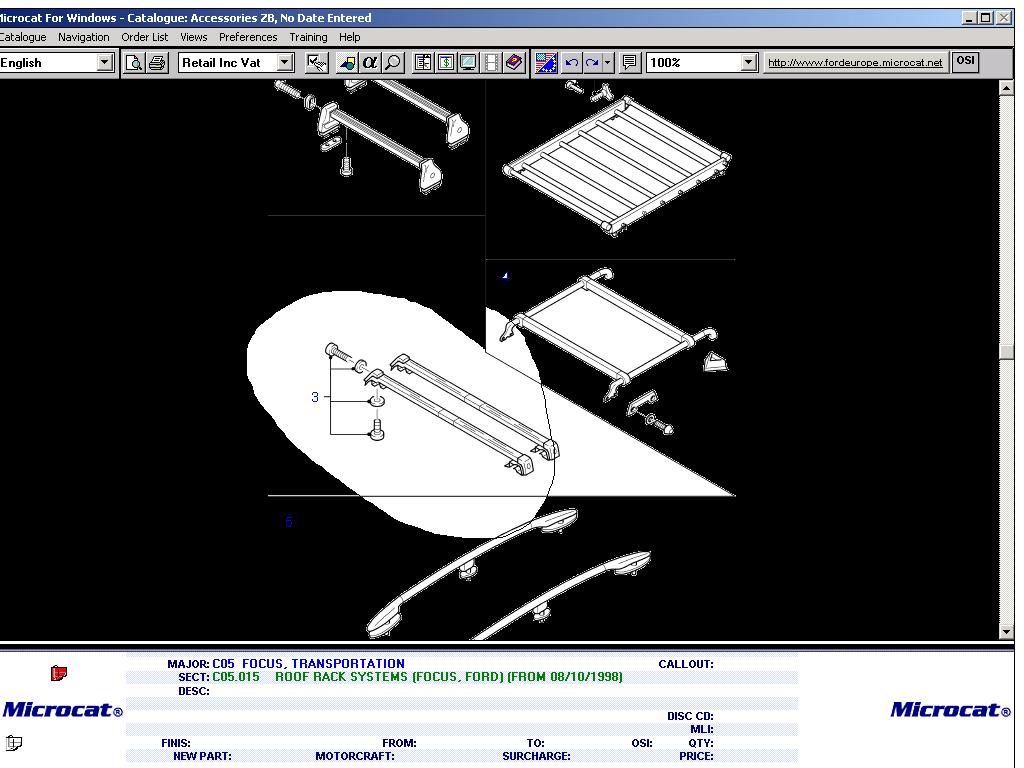Click the print preview icon

[x=135, y=63]
